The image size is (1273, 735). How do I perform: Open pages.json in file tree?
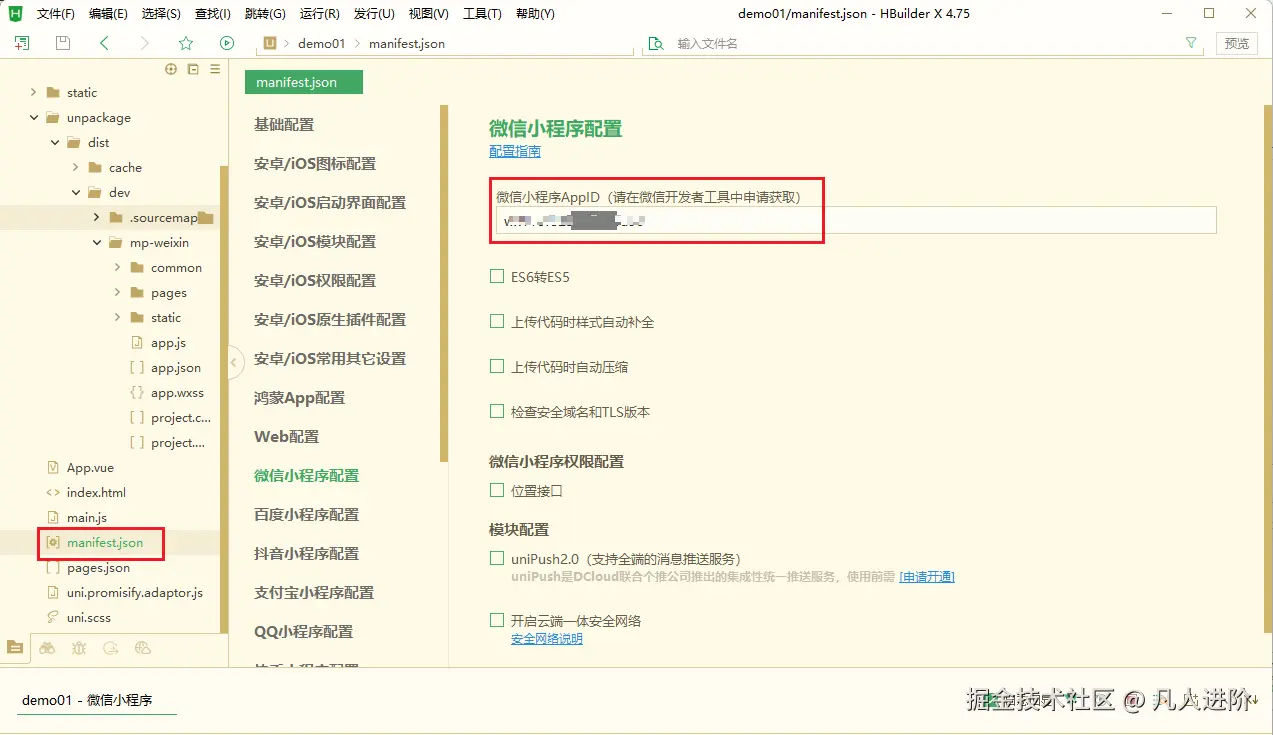coord(98,568)
